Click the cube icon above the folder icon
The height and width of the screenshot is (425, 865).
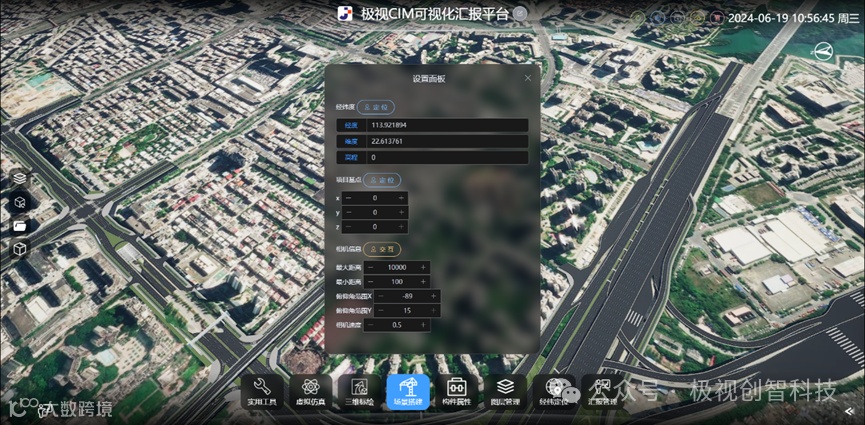click(x=20, y=202)
